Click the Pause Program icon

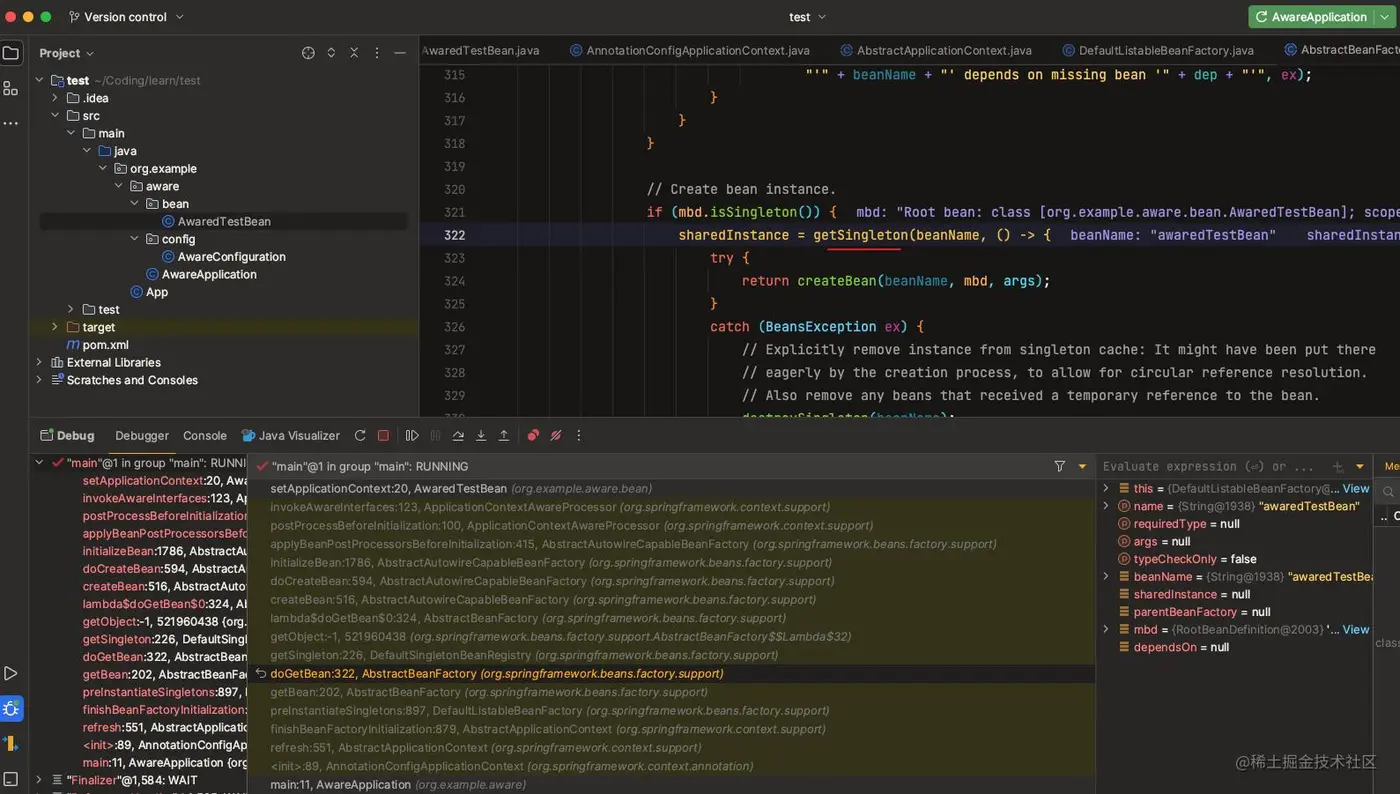click(435, 435)
